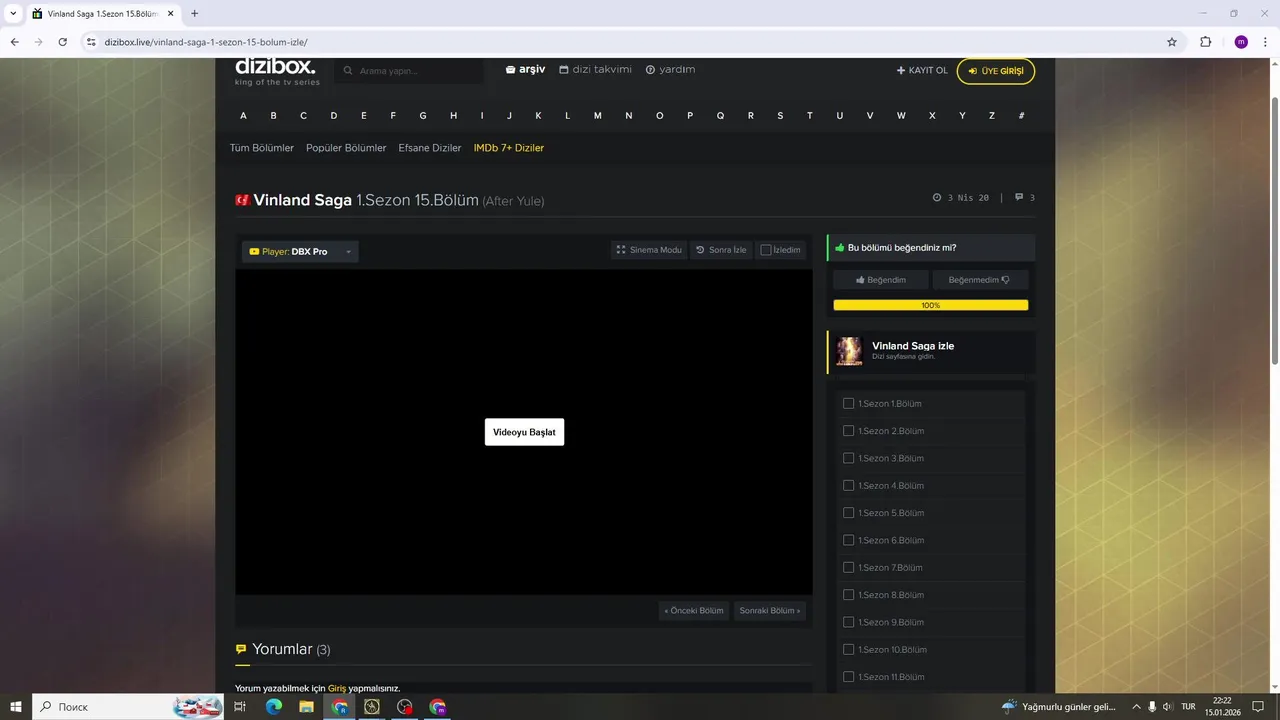Open the arşiv menu

[x=526, y=70]
